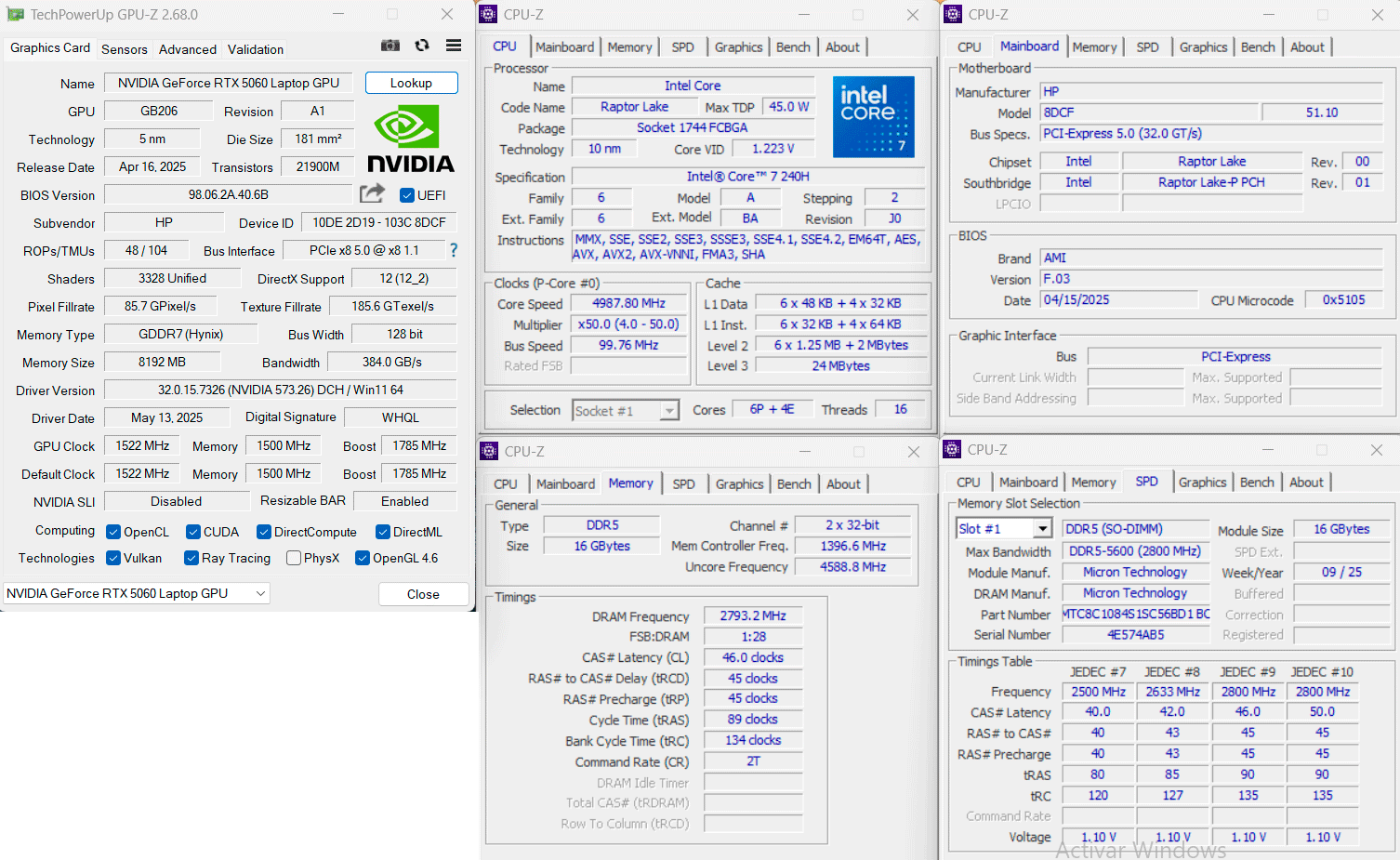Toggle the OpenGL 4.6 checkbox
Viewport: 1400px width, 860px height.
click(363, 558)
